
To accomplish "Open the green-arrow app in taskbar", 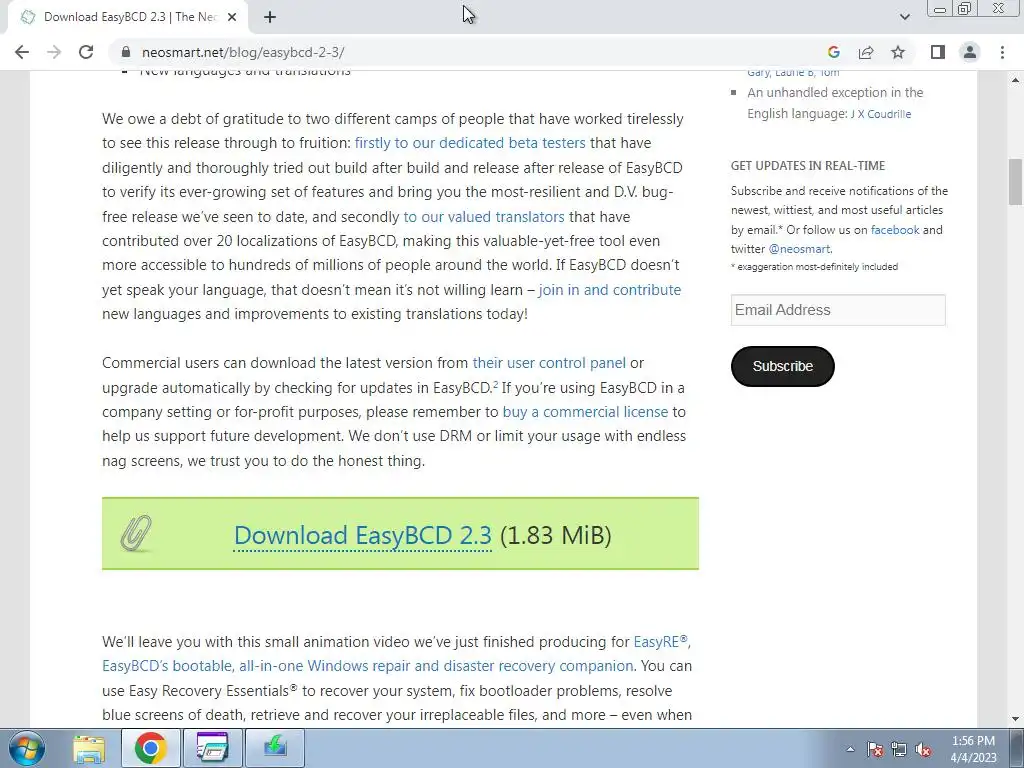I will coord(274,748).
